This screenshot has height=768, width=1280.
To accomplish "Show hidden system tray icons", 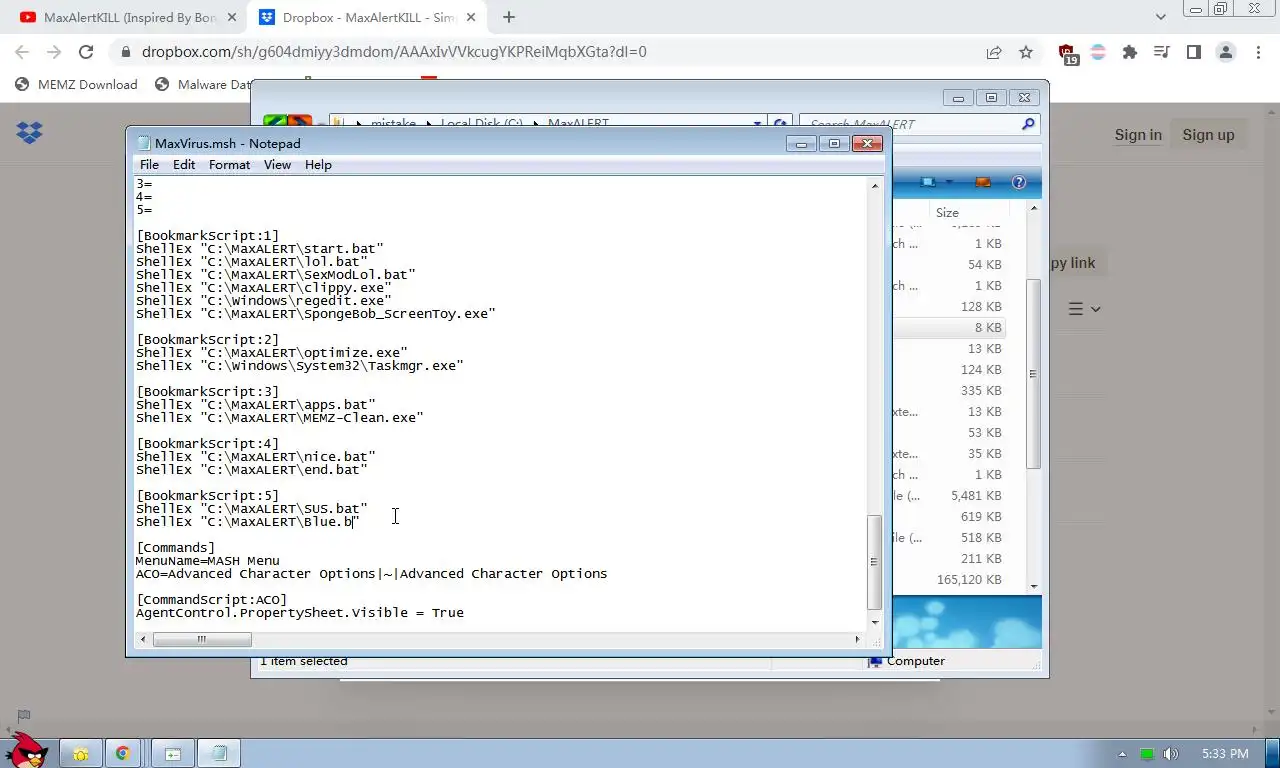I will coord(1122,754).
